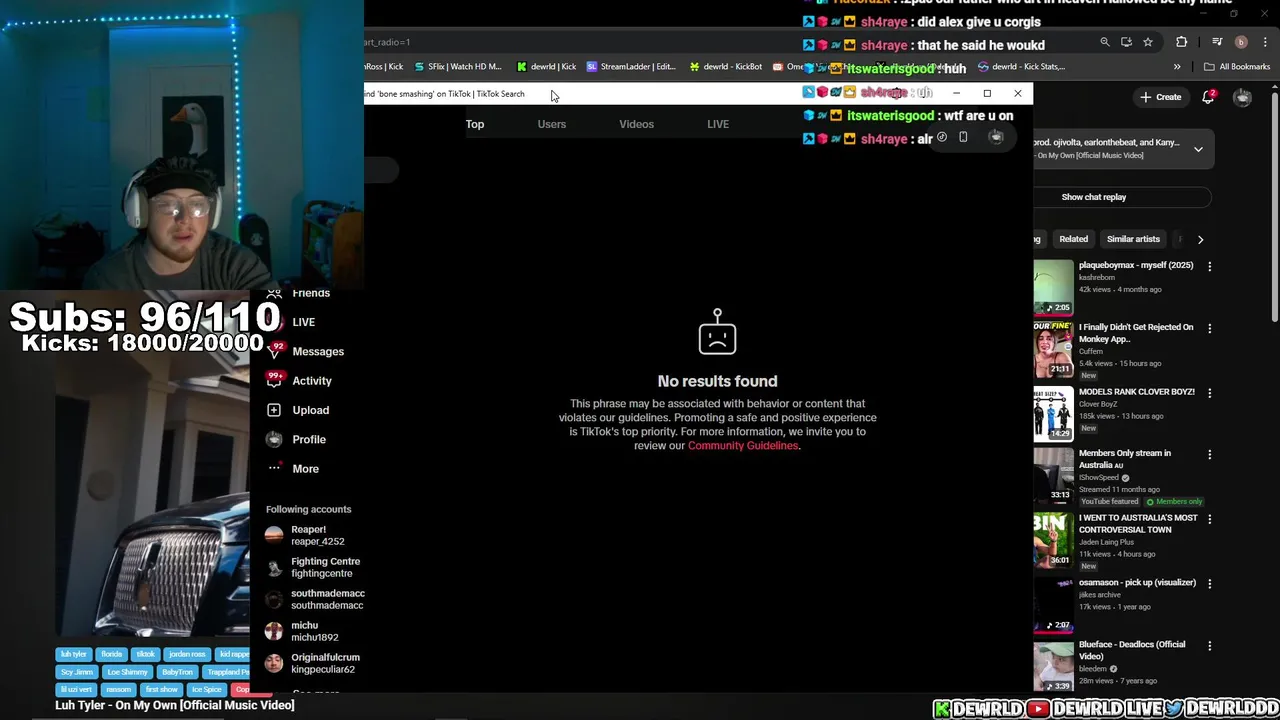Open more options for Members Only stream
Screen dimensions: 1280x720
(1210, 455)
